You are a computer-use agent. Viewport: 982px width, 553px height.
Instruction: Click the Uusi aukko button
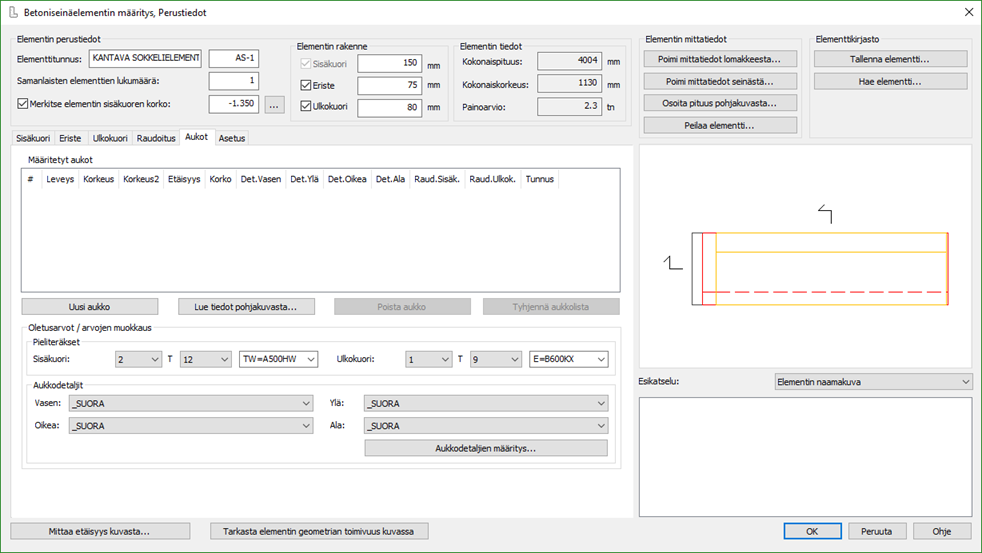[90, 307]
